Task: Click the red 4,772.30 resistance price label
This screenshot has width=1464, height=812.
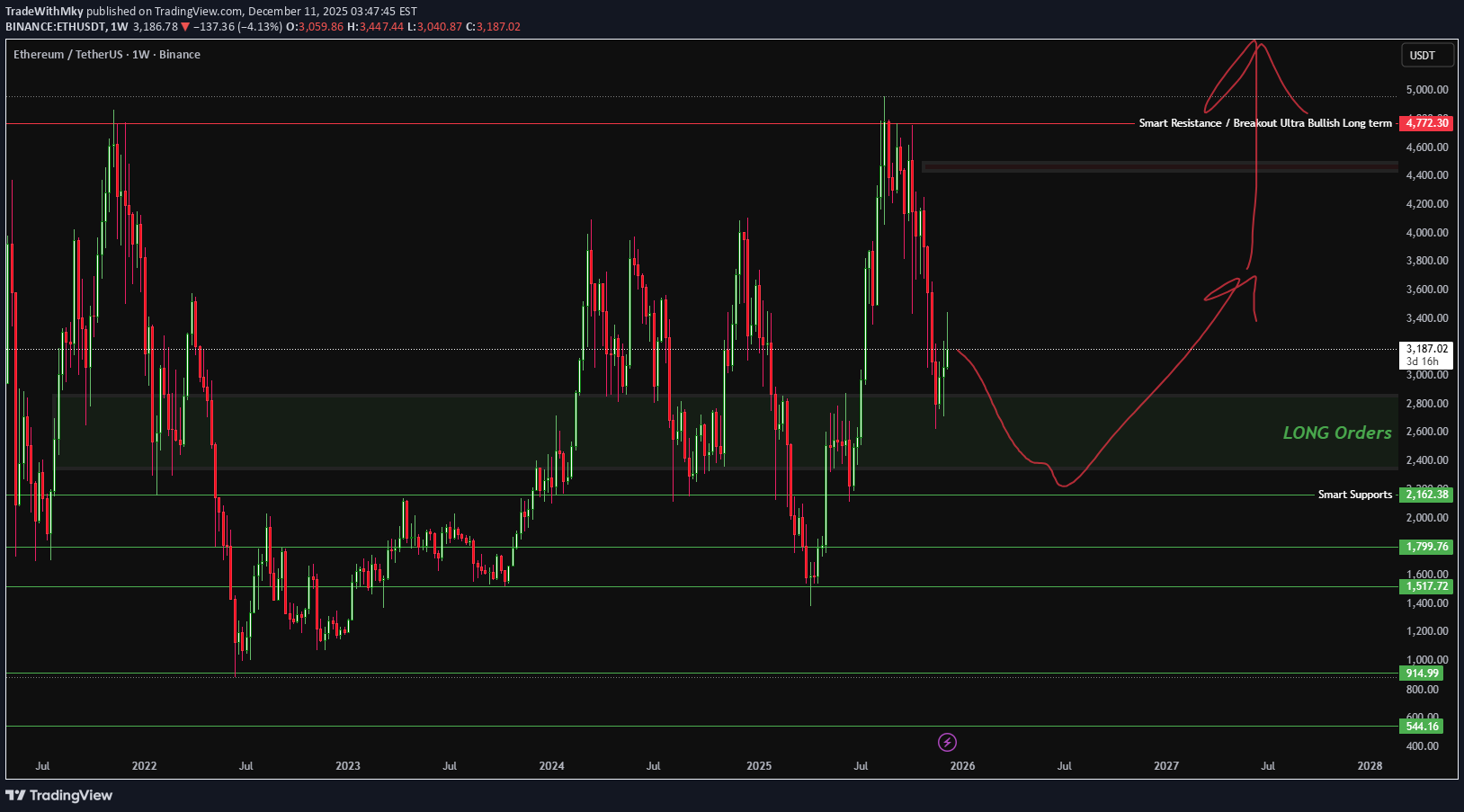Action: pos(1425,123)
